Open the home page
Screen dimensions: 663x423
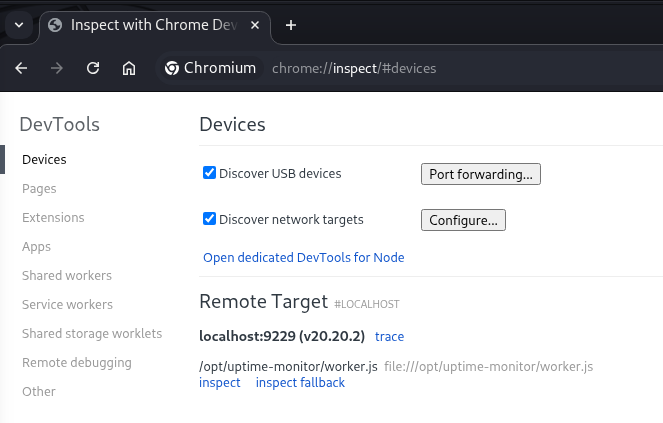pos(129,68)
